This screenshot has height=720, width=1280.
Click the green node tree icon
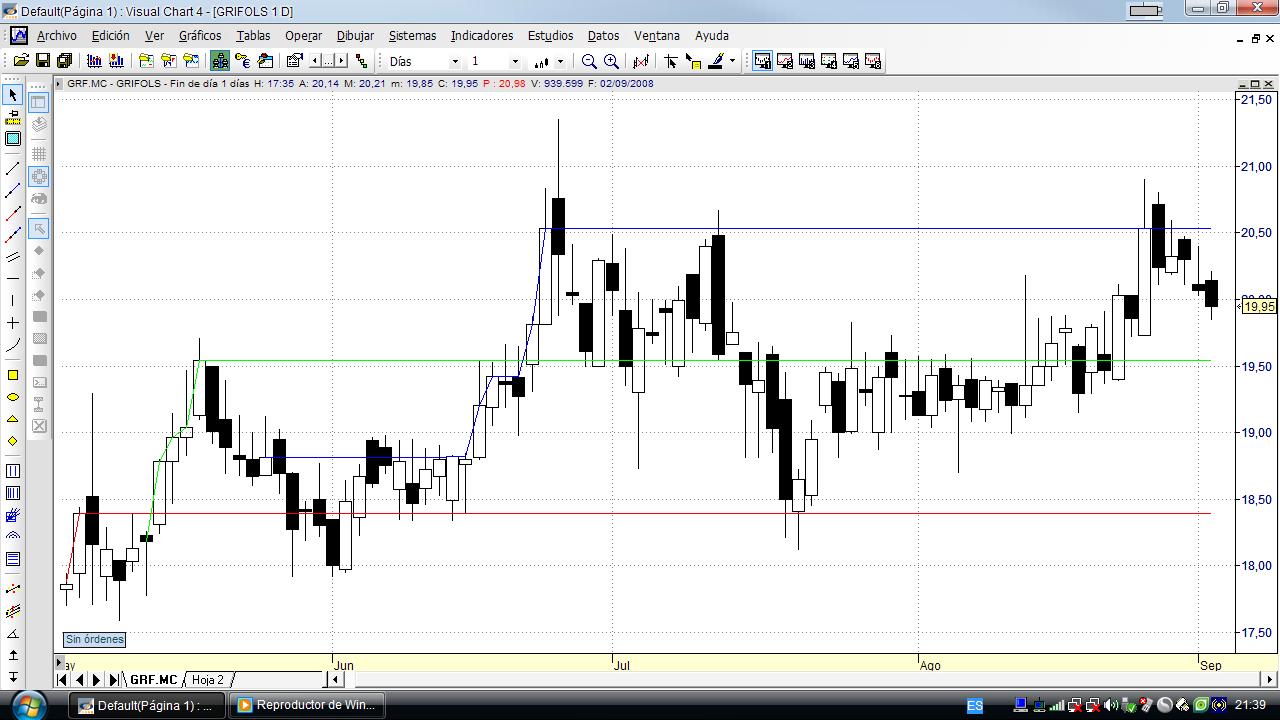click(x=361, y=61)
